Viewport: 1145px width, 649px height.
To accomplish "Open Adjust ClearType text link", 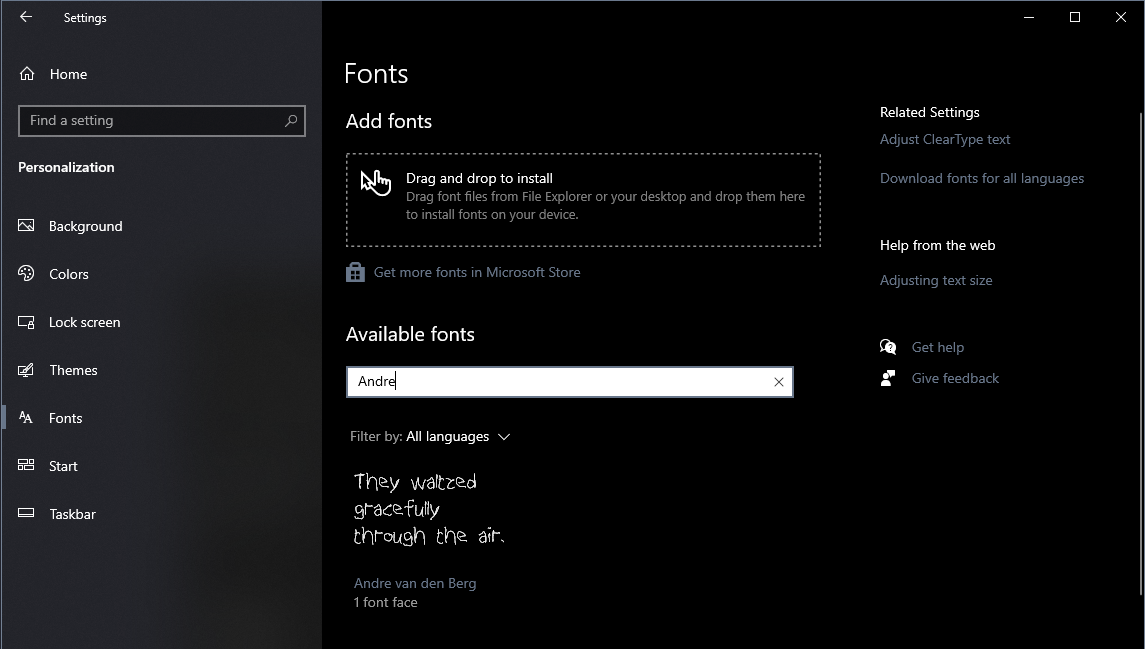I will (945, 140).
